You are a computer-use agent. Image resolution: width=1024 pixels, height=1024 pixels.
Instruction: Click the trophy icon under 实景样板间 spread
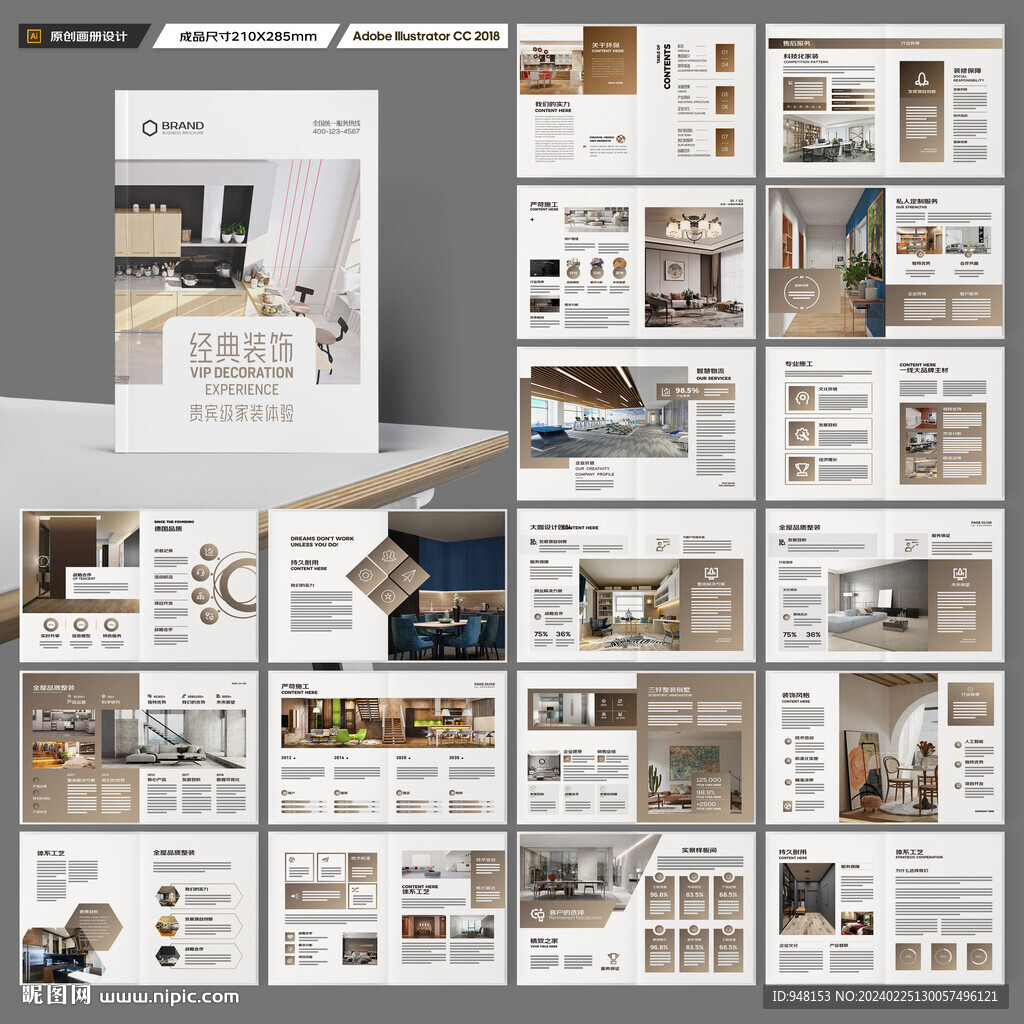coord(613,958)
